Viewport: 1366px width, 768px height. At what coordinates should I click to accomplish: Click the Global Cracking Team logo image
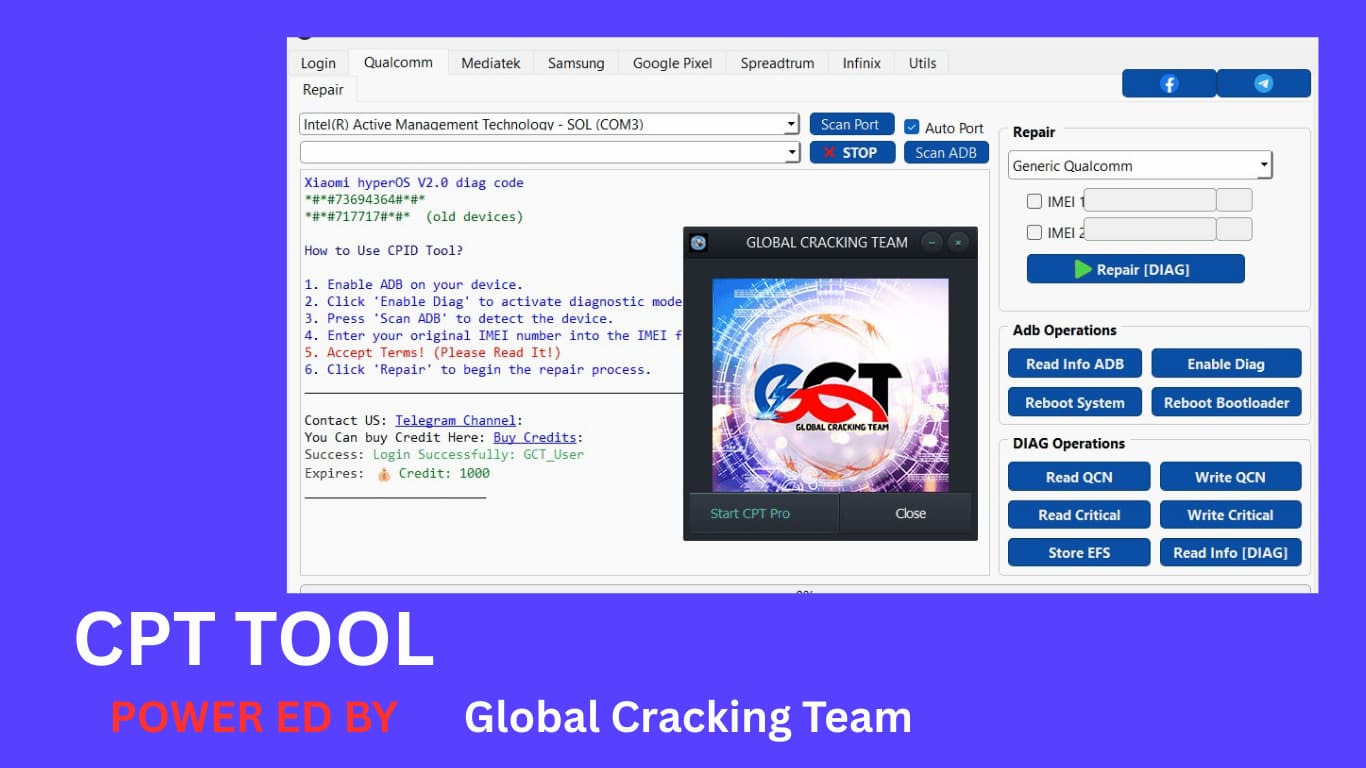[x=830, y=383]
